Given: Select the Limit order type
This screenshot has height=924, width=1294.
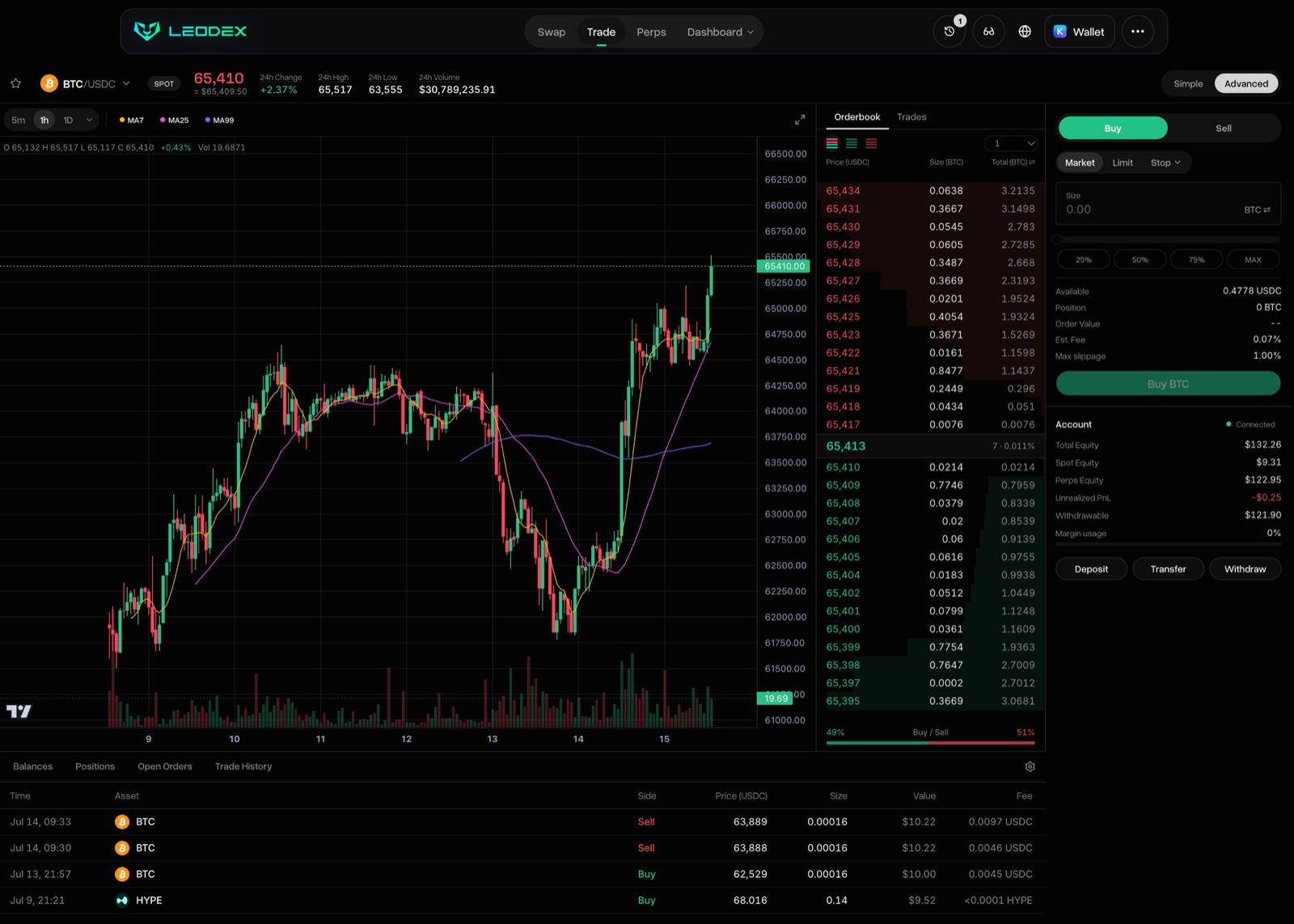Looking at the screenshot, I should tap(1123, 162).
